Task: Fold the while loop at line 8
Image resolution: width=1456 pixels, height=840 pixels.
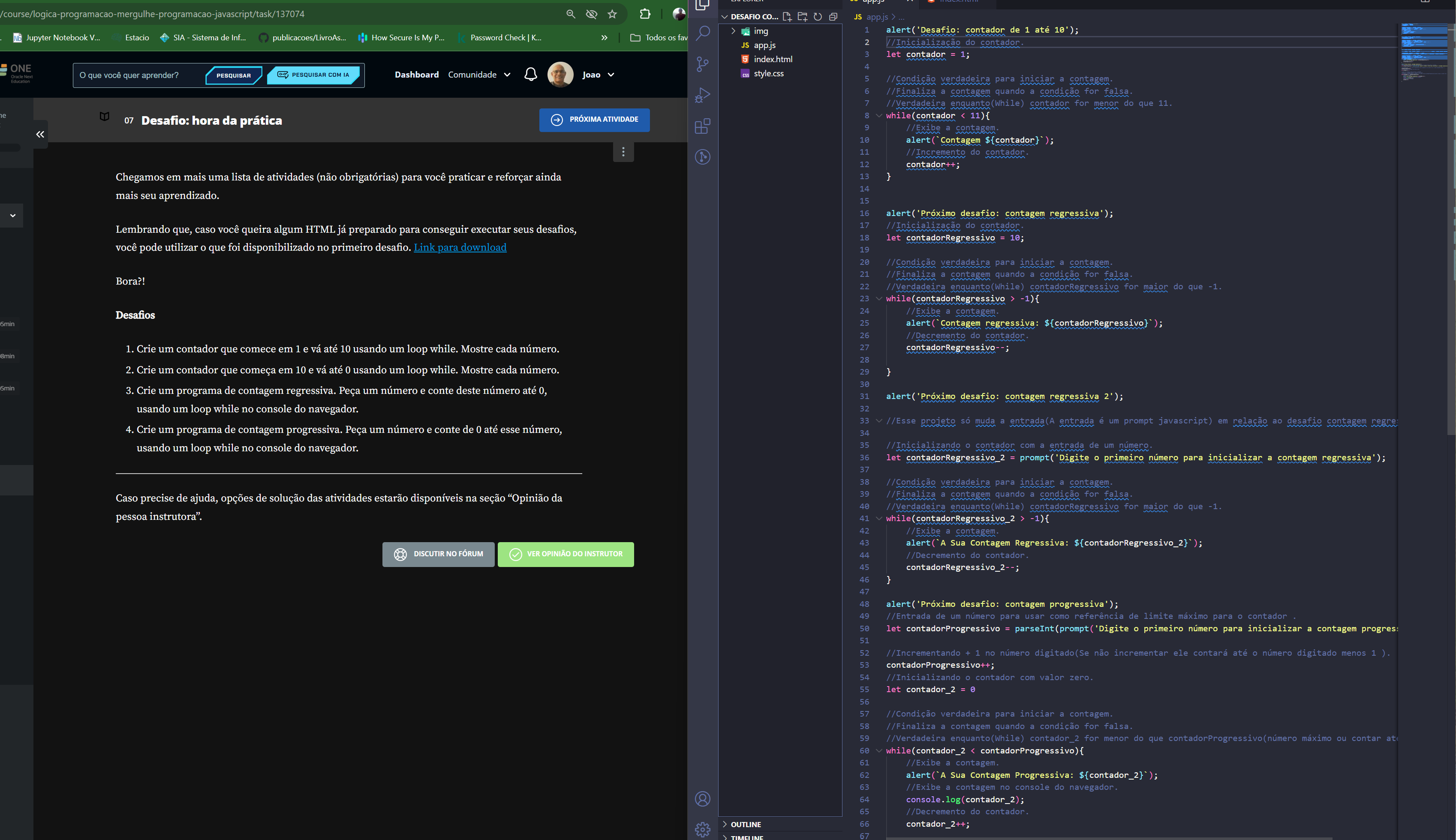Action: (879, 115)
